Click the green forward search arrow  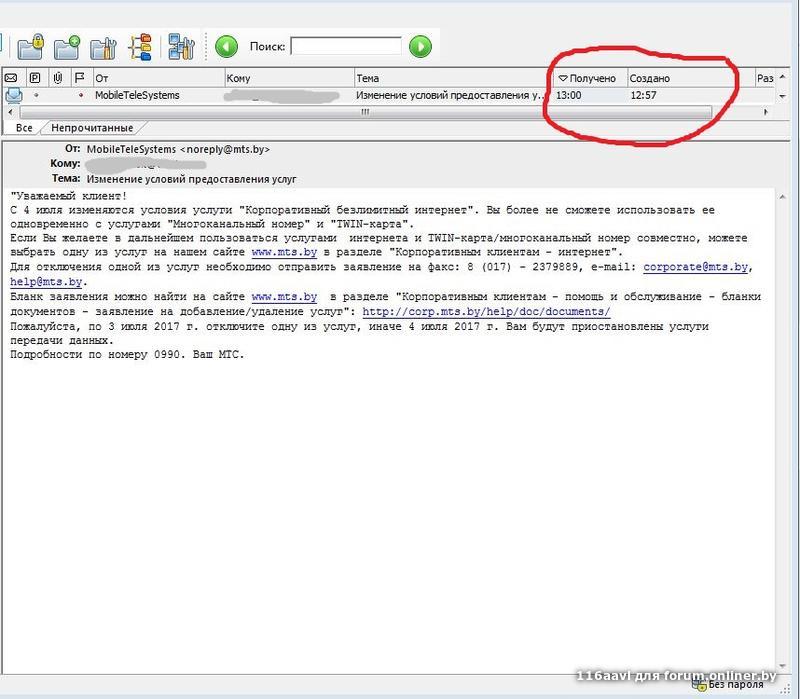point(420,47)
